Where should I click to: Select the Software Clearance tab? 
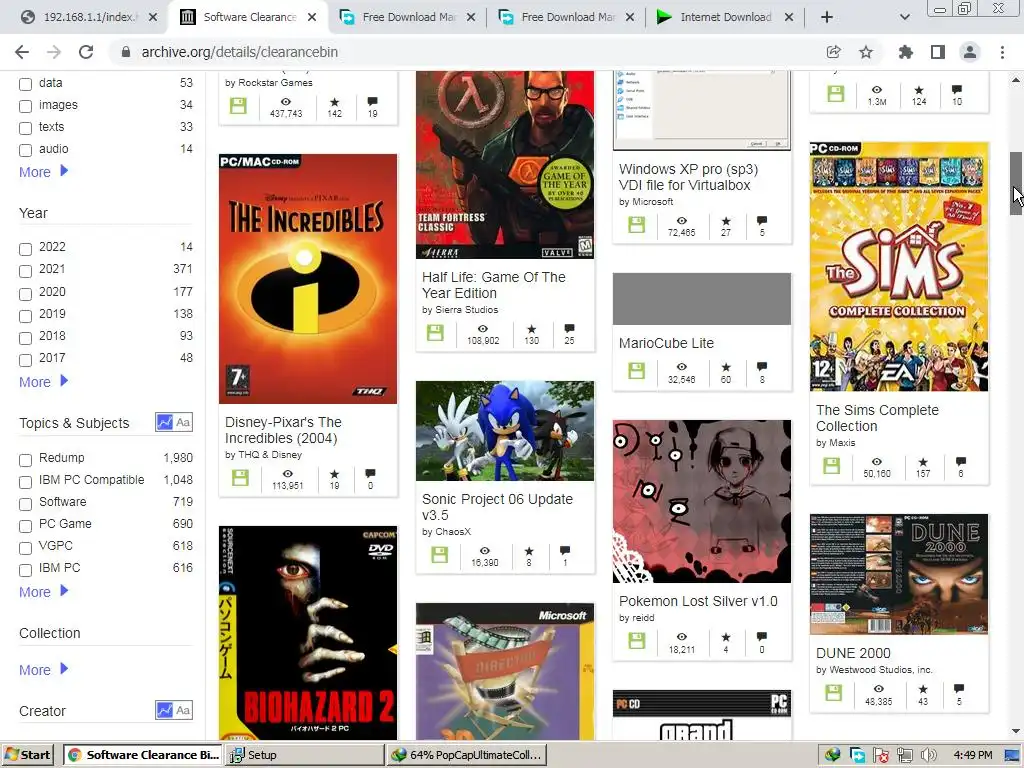point(249,17)
